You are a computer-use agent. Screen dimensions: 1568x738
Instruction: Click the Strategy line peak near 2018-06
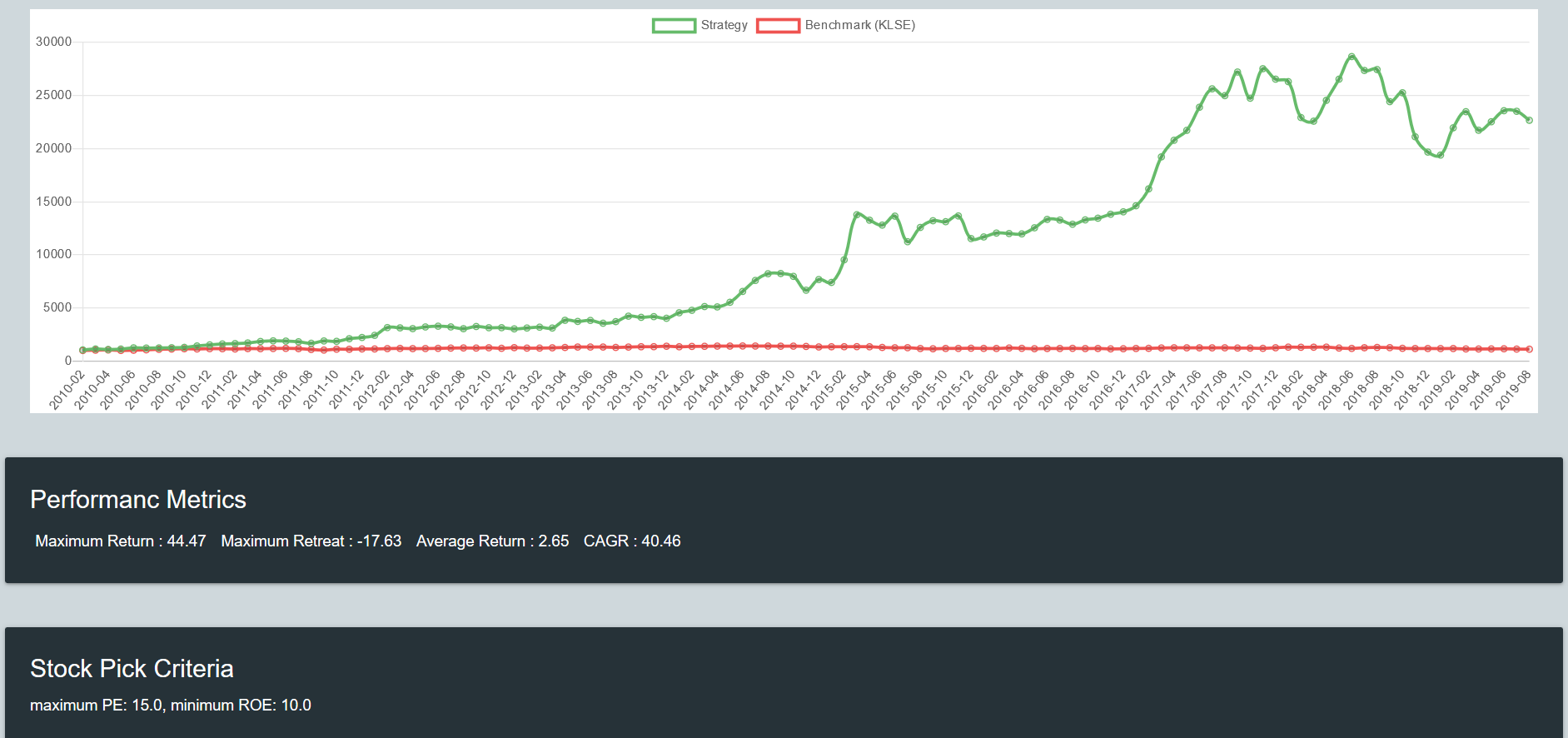(1351, 57)
